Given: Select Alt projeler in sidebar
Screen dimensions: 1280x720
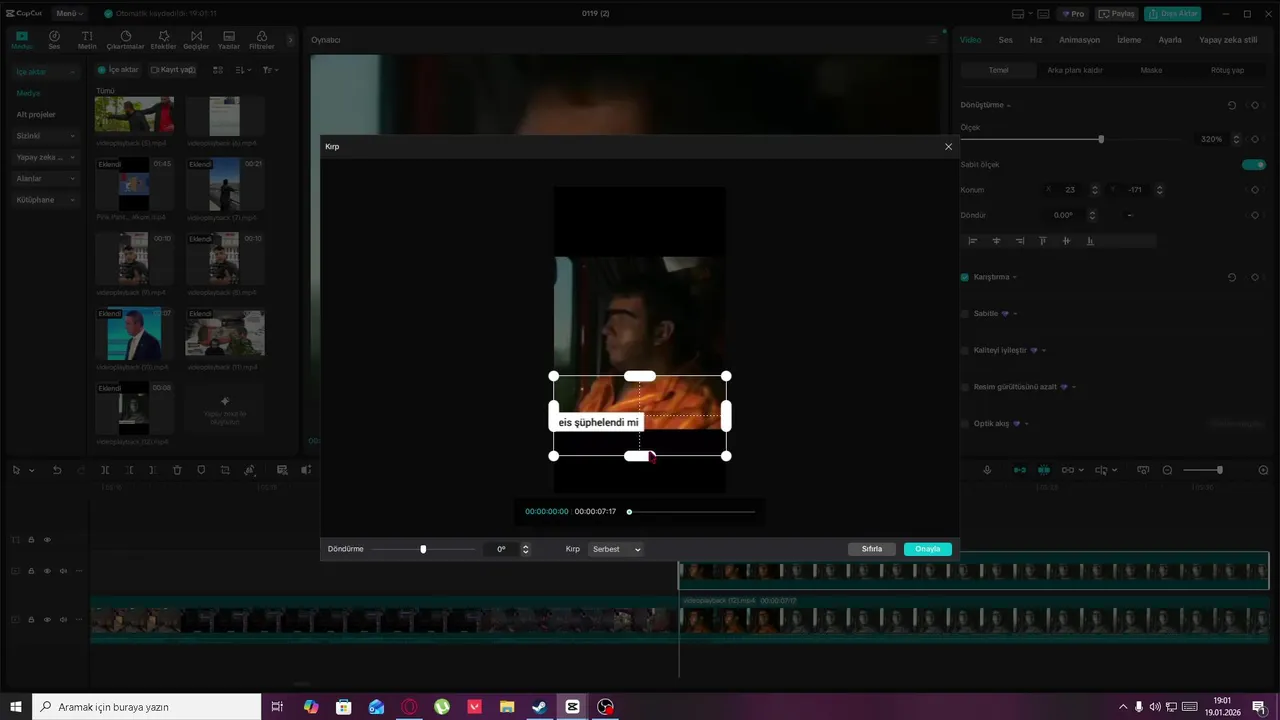Looking at the screenshot, I should [x=36, y=115].
